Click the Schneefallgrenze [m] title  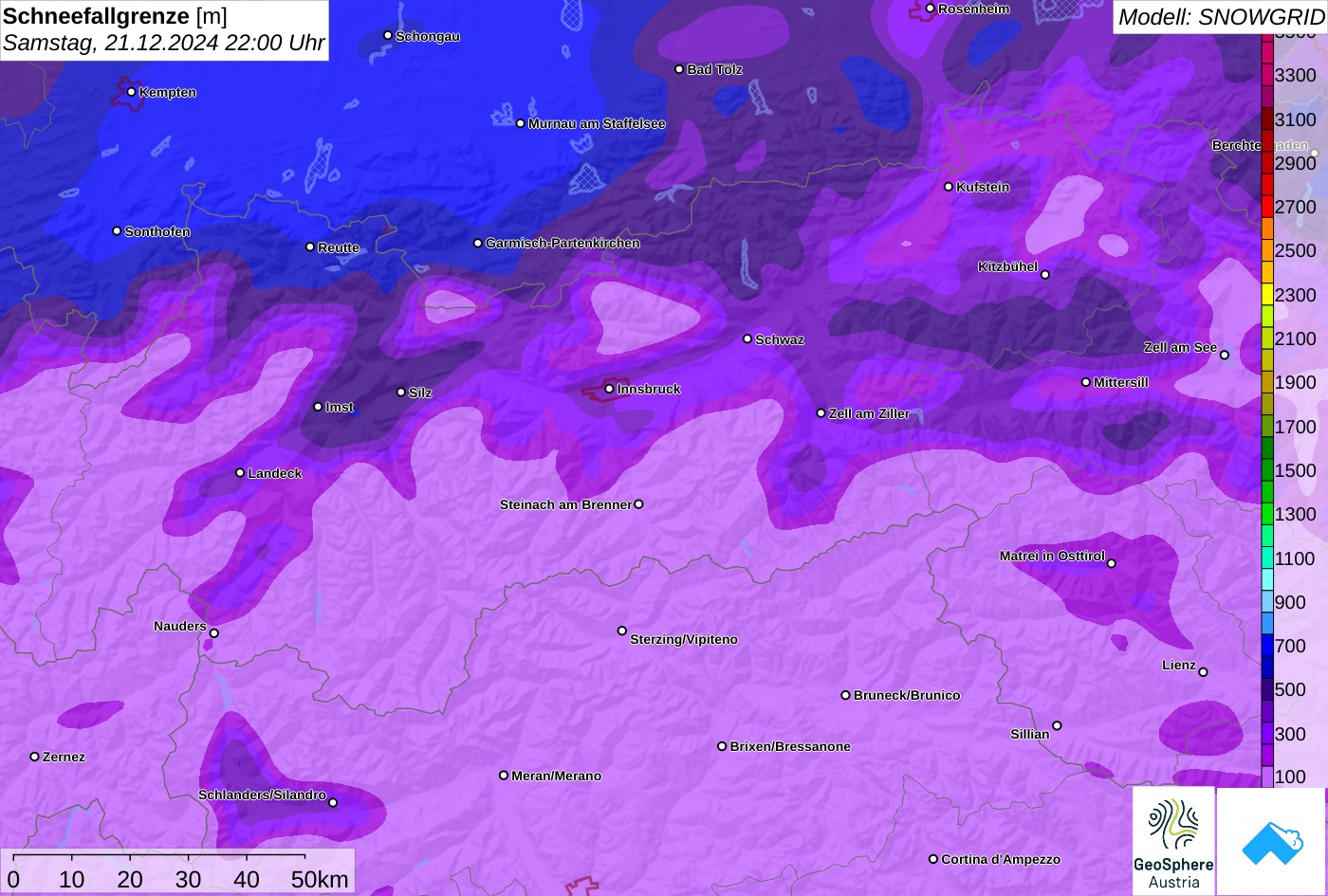click(115, 15)
